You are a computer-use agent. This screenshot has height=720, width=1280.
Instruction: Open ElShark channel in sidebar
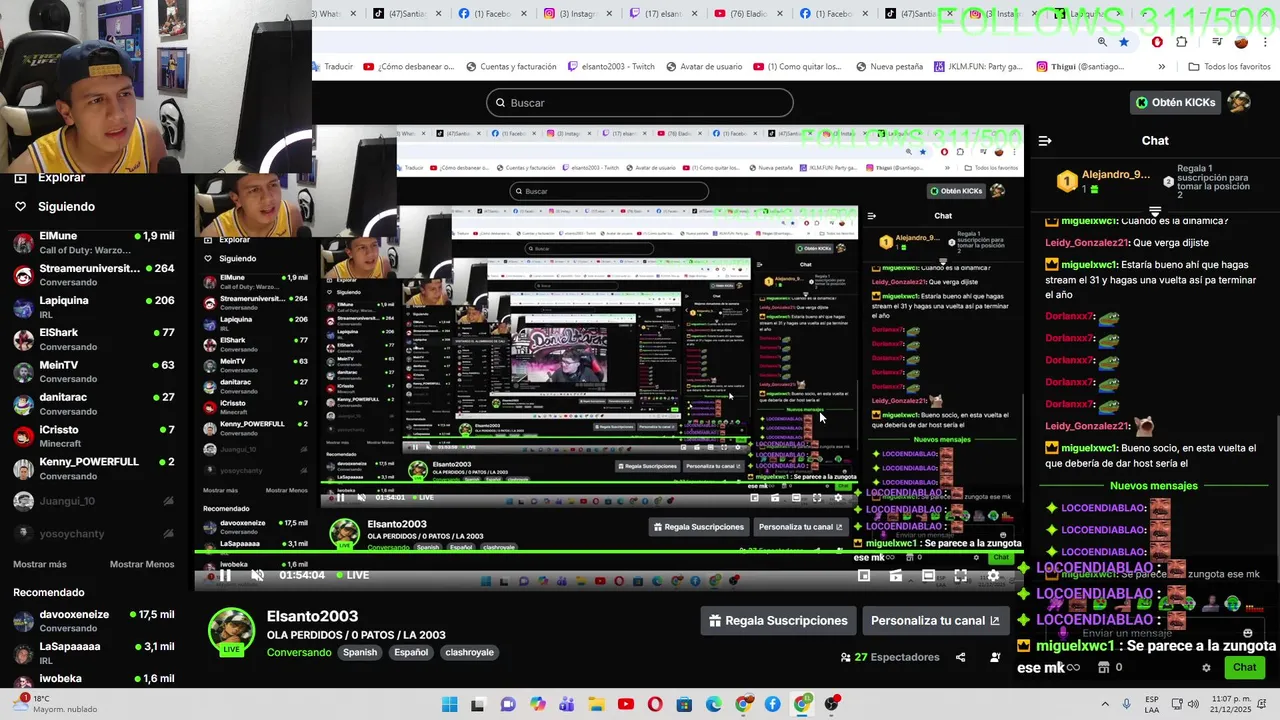pos(95,339)
